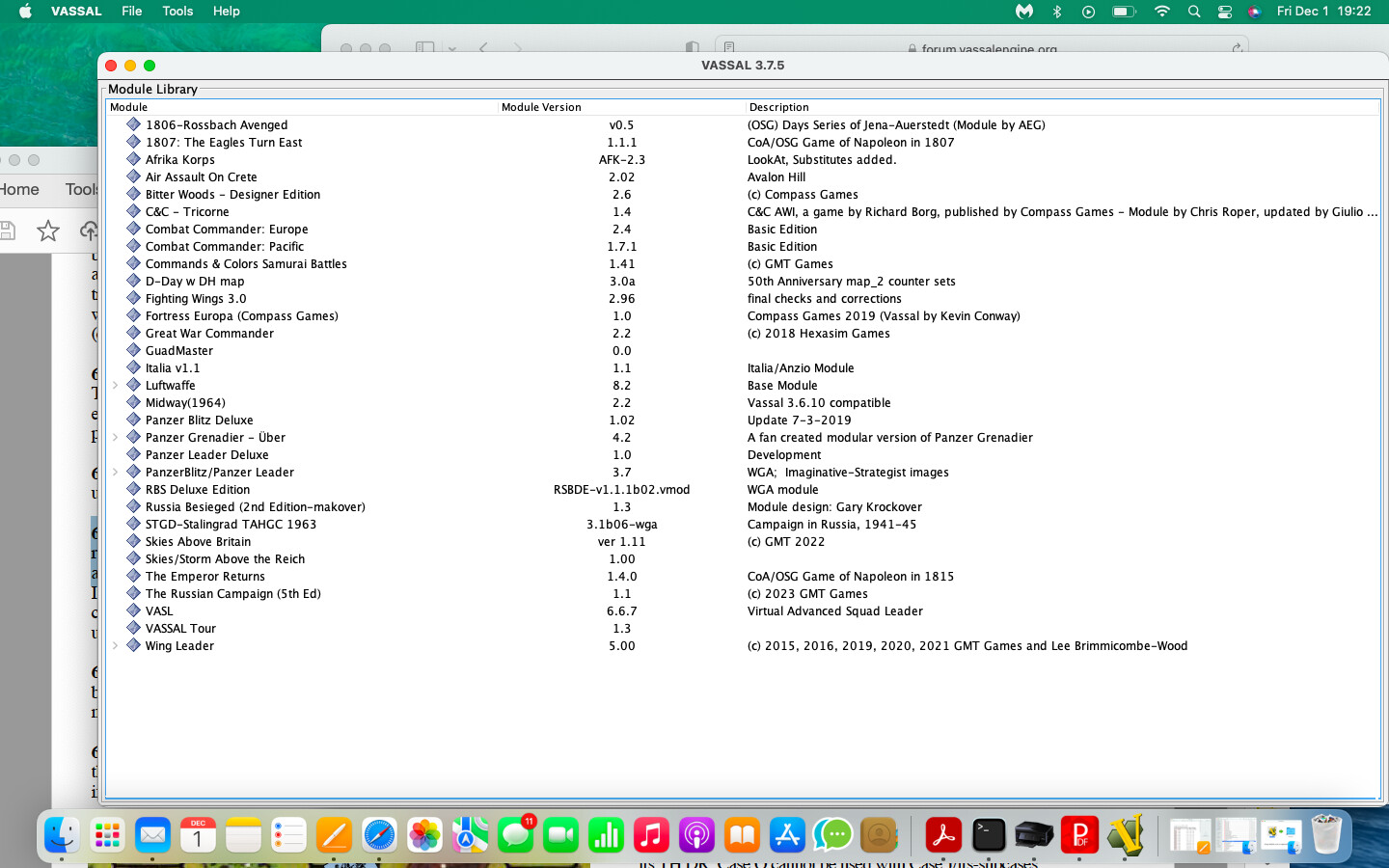
Task: Click the diamond icon next to Afrika Korps
Action: click(134, 159)
